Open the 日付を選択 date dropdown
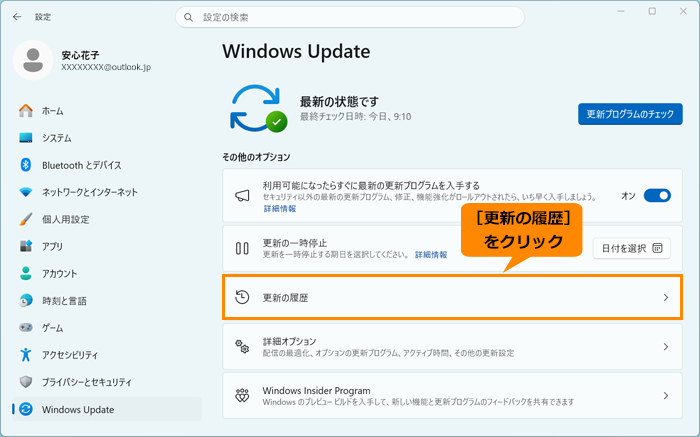The height and width of the screenshot is (437, 700). pos(632,248)
